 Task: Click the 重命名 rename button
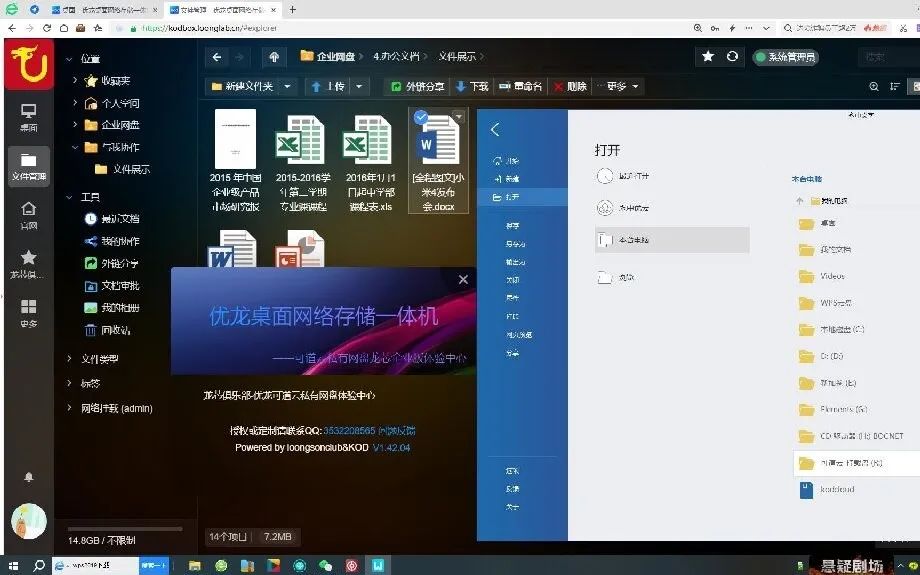tap(521, 87)
